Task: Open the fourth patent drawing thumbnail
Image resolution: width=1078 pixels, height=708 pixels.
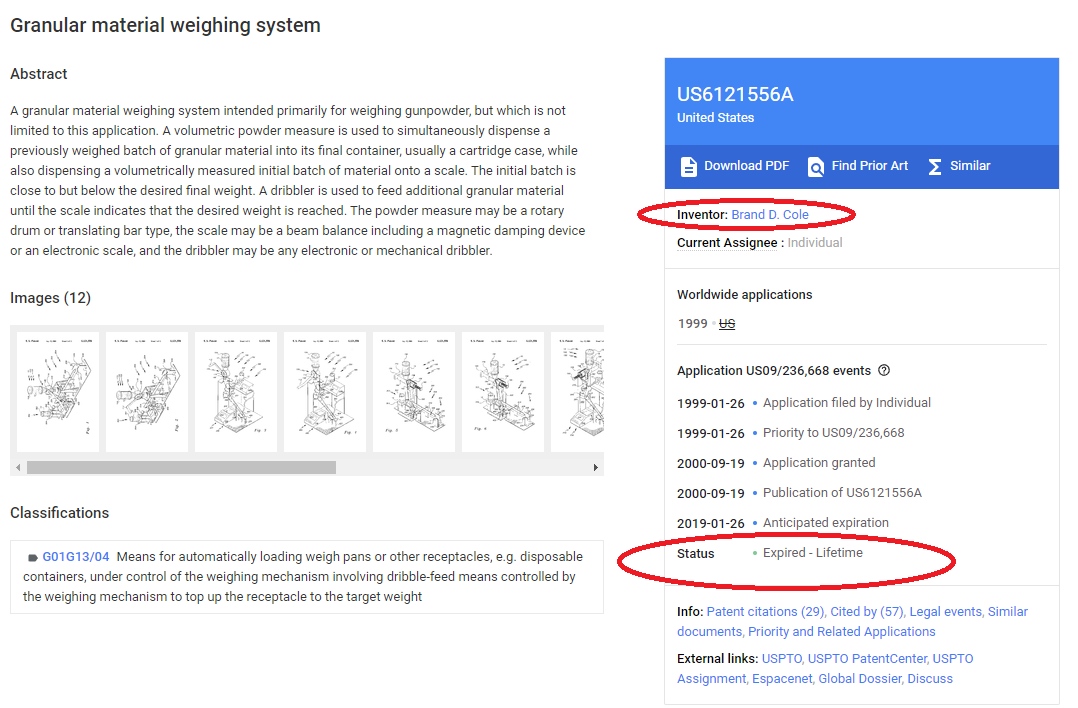Action: point(325,392)
